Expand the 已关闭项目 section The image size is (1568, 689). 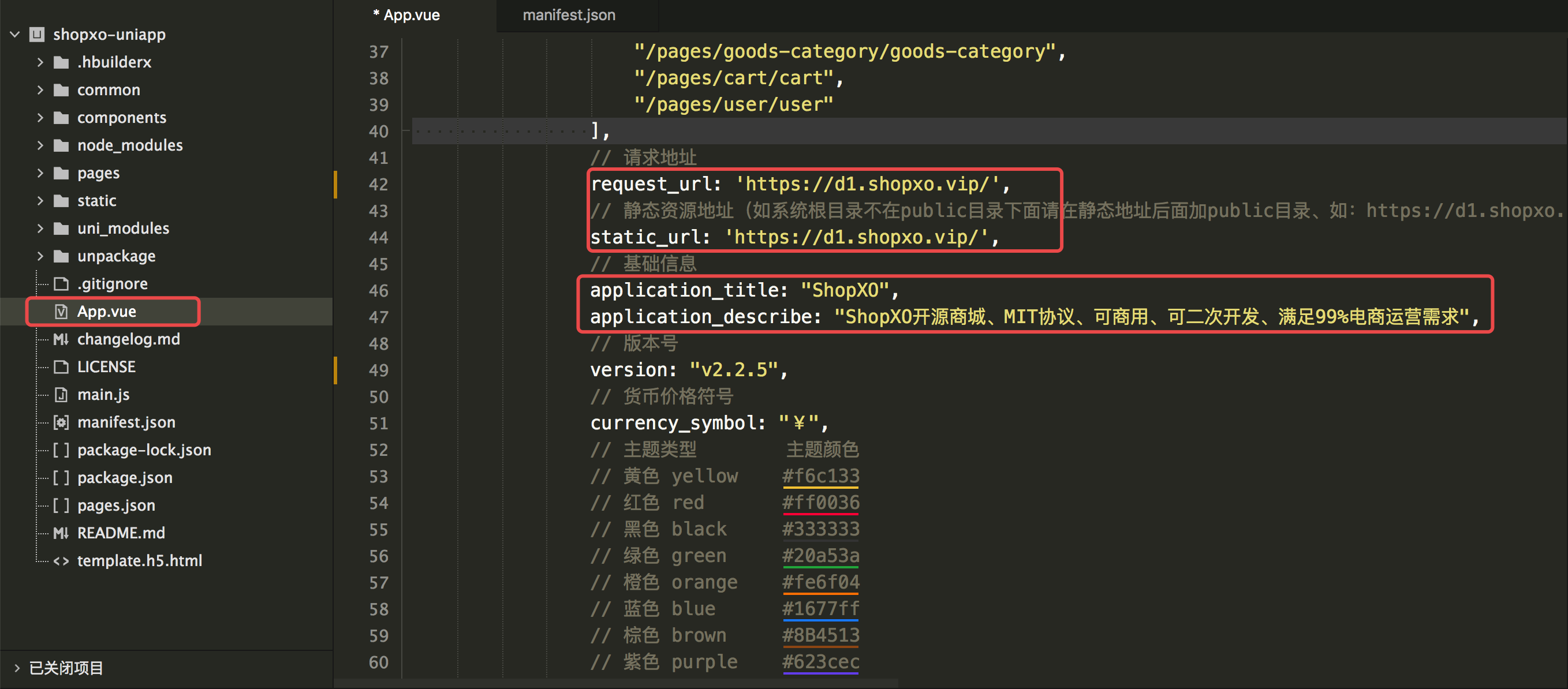[17, 668]
